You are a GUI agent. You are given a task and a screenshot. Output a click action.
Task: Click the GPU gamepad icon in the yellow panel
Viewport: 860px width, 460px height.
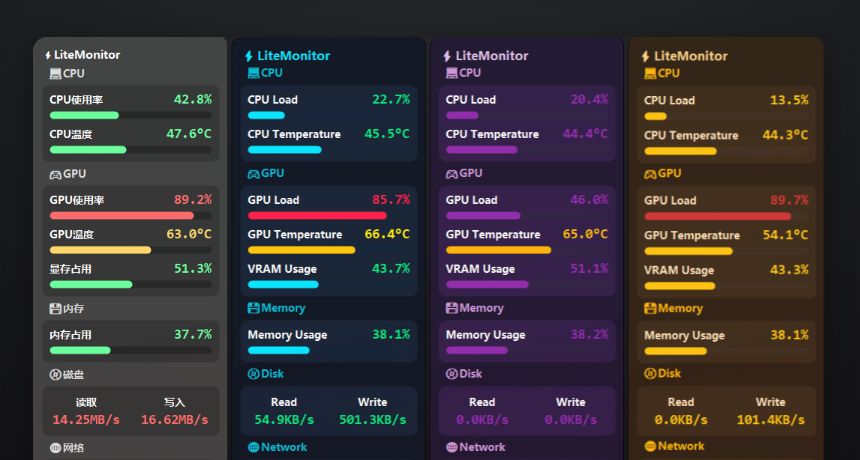click(x=650, y=174)
